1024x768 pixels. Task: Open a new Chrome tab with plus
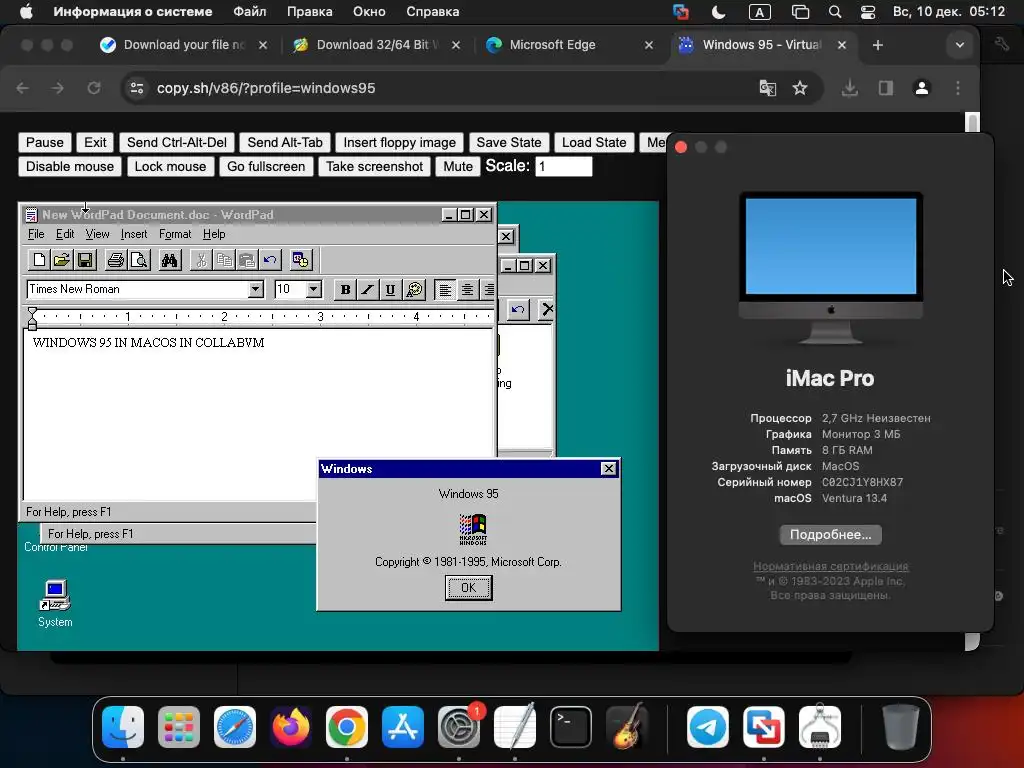pyautogui.click(x=878, y=45)
